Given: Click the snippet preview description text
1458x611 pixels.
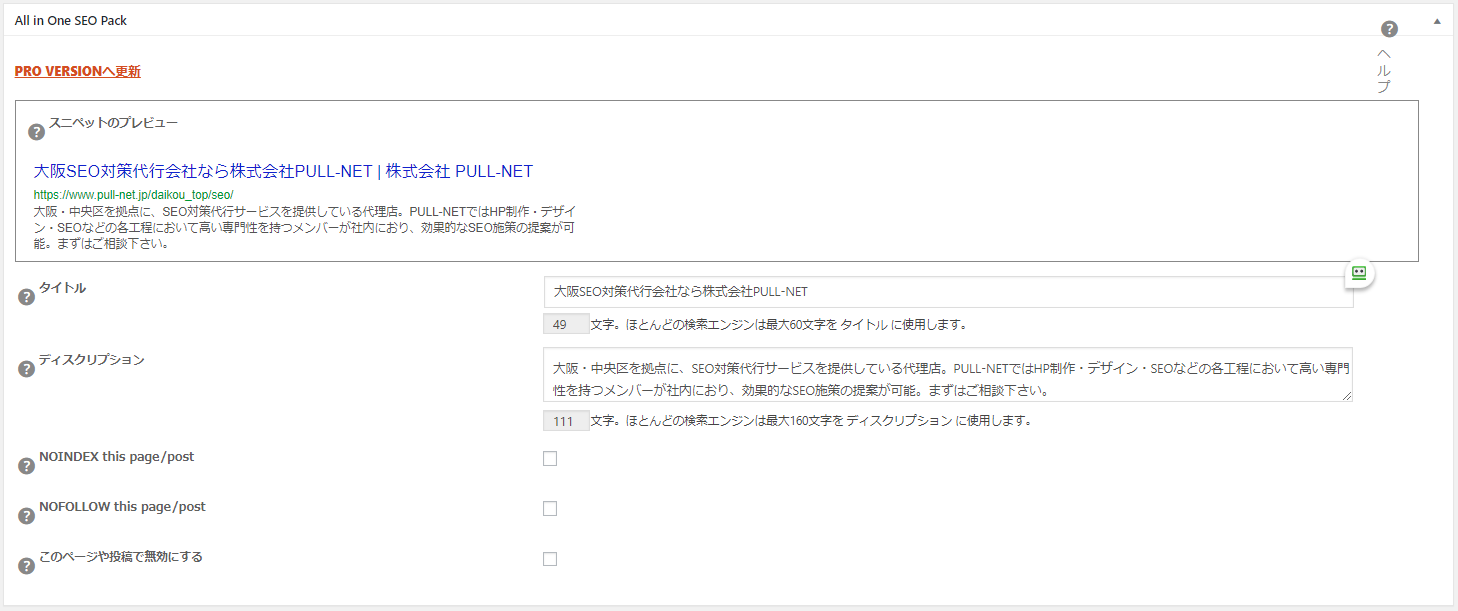Looking at the screenshot, I should pos(305,228).
